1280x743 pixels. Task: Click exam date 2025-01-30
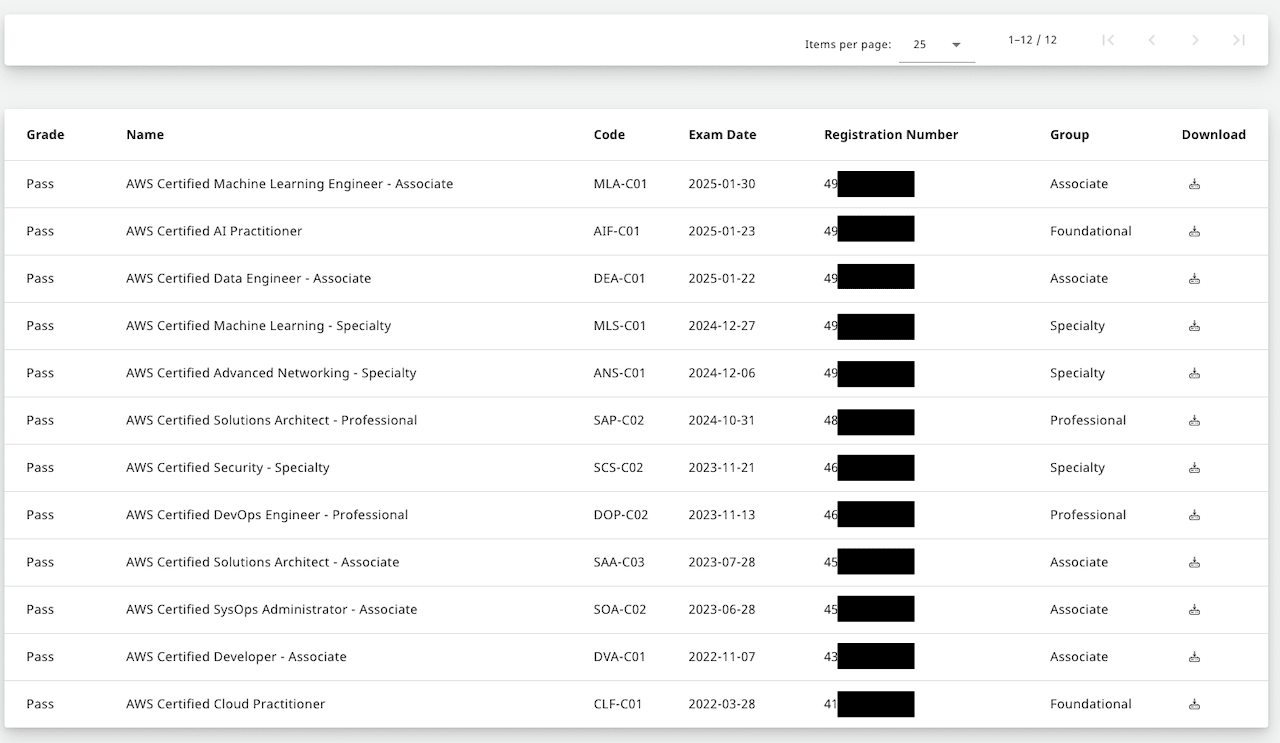tap(722, 184)
